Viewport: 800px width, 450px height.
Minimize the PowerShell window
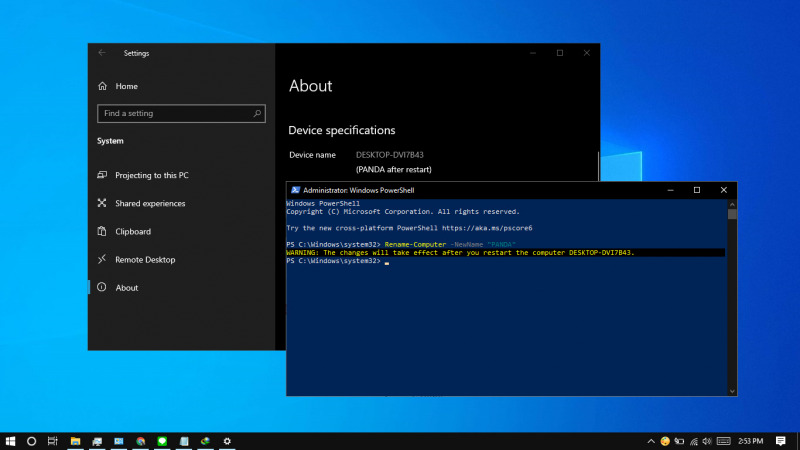670,190
